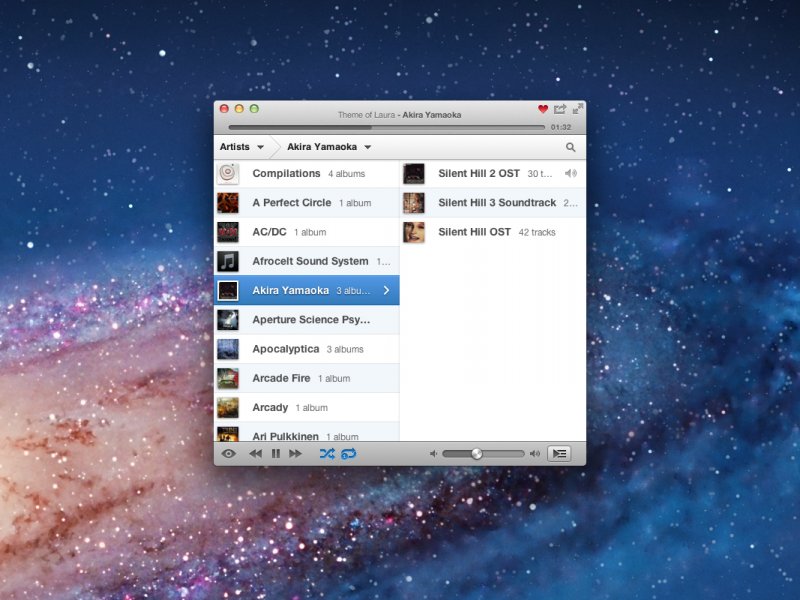Click "42 tracks" count text
The image size is (800, 600).
pyautogui.click(x=537, y=233)
